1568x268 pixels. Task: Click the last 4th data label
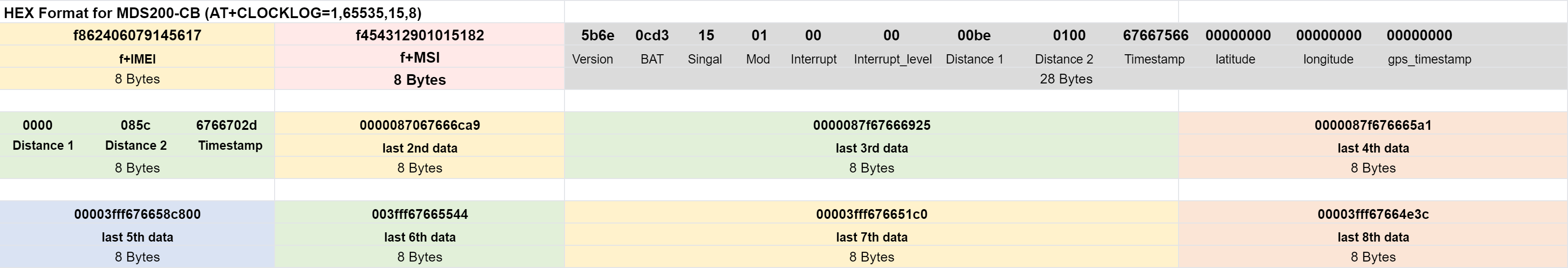point(1373,147)
